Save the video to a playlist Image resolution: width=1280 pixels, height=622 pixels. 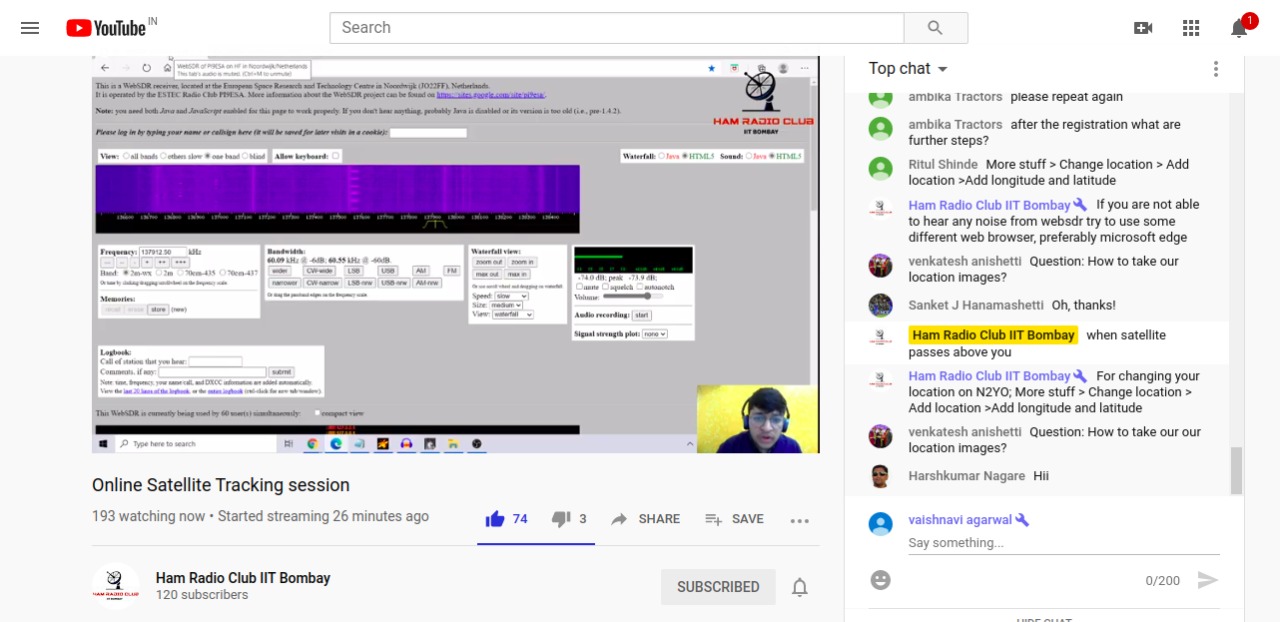734,519
